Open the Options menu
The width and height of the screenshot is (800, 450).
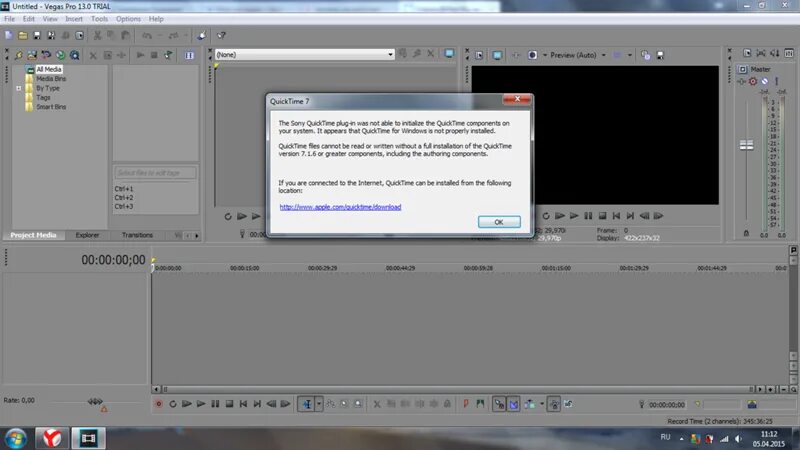click(128, 19)
